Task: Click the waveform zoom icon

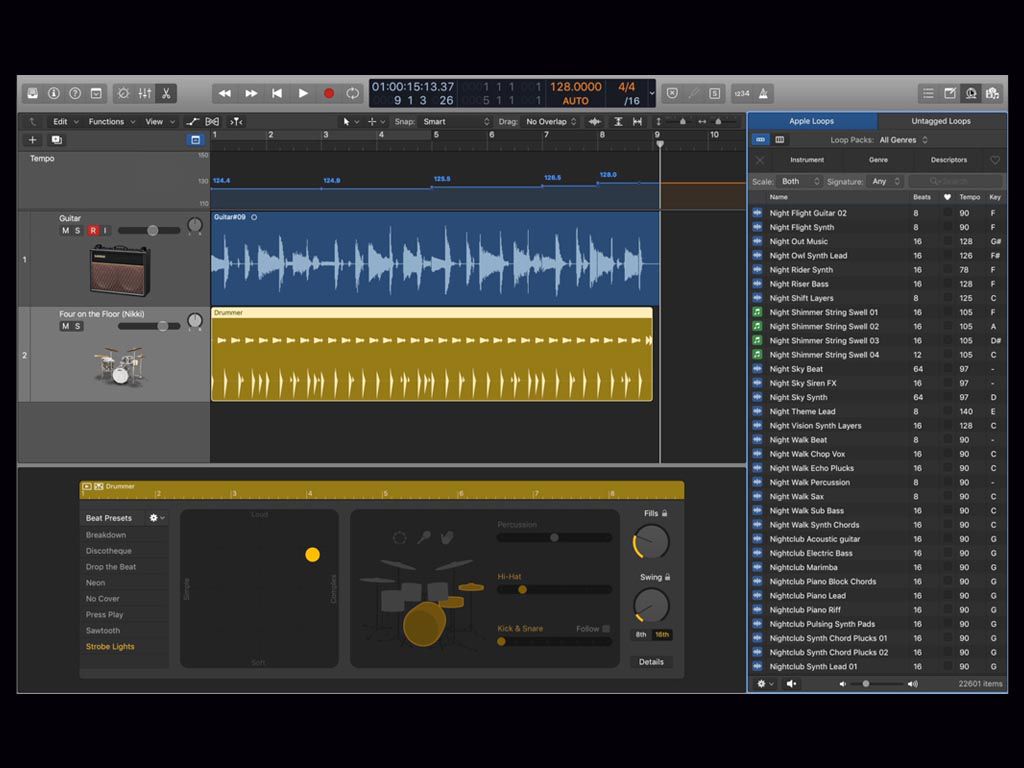Action: click(x=594, y=121)
